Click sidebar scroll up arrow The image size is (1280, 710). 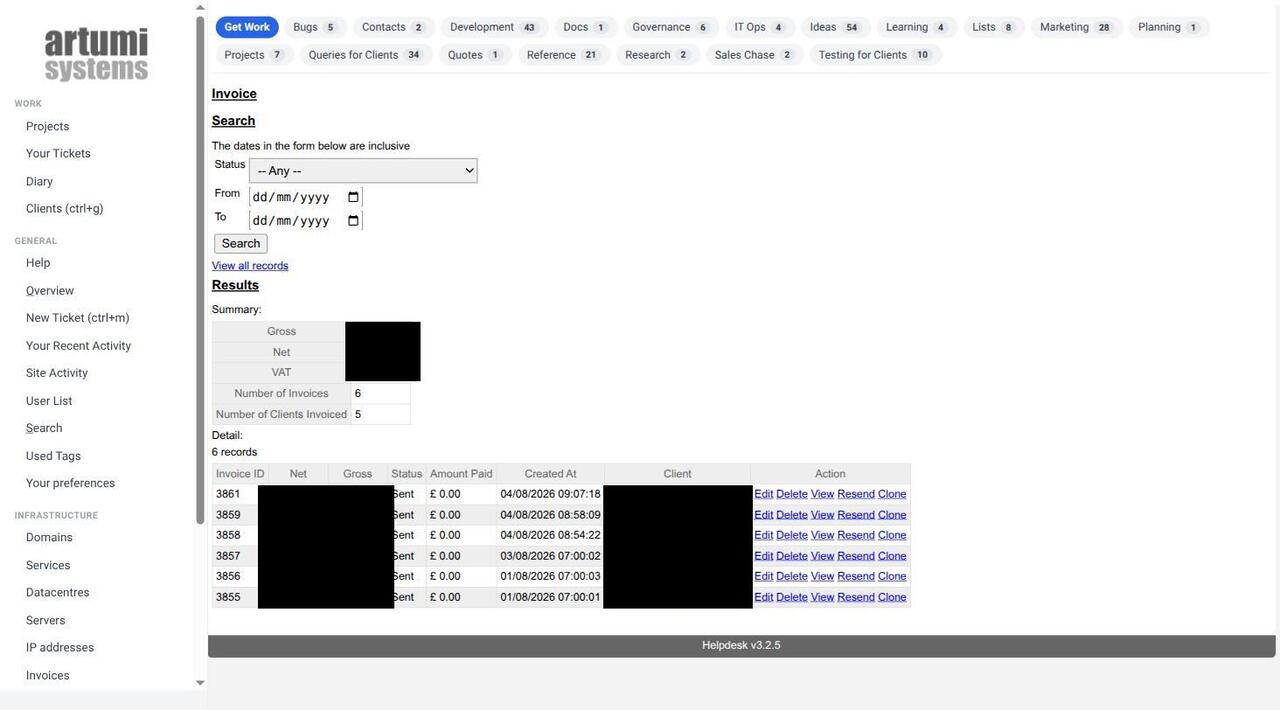(x=200, y=7)
